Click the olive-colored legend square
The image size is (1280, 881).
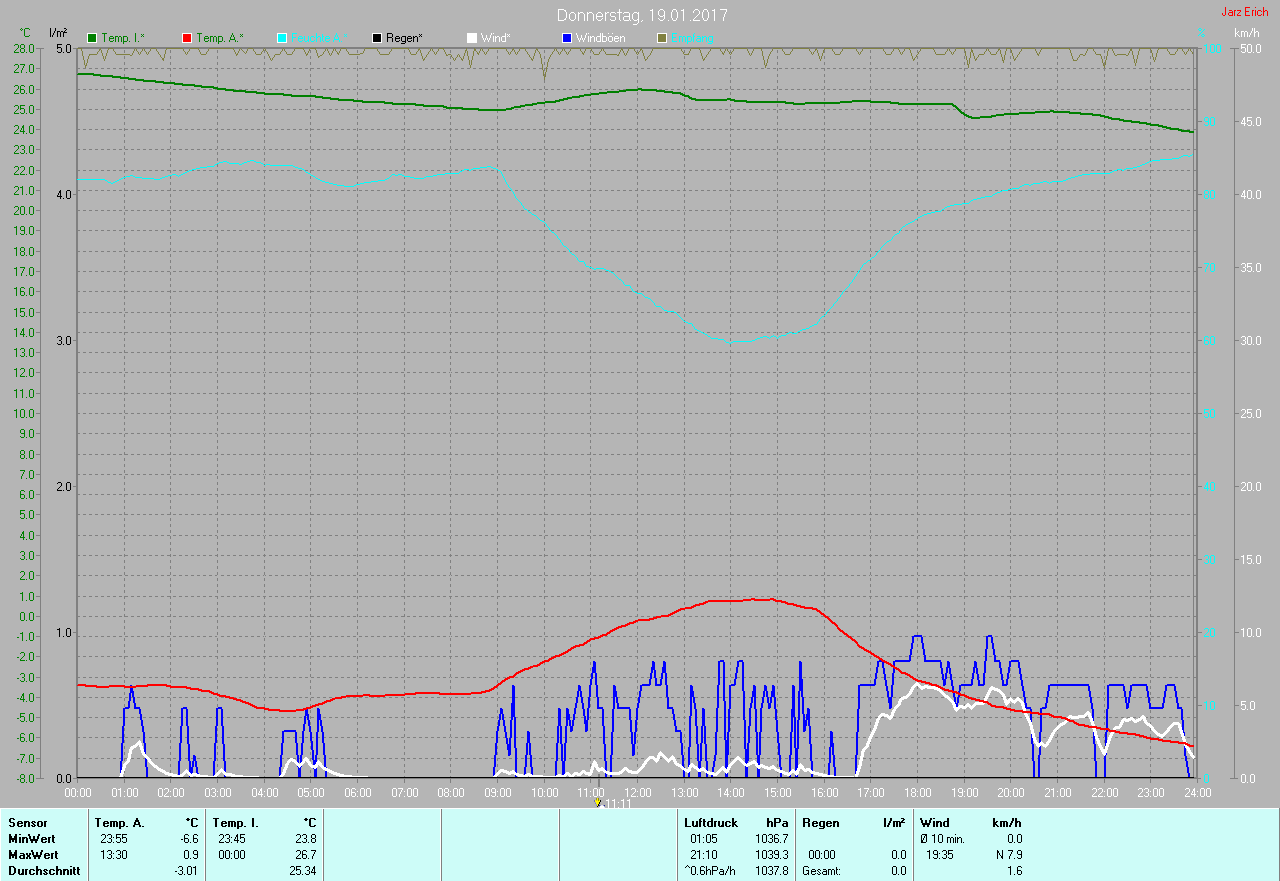661,38
